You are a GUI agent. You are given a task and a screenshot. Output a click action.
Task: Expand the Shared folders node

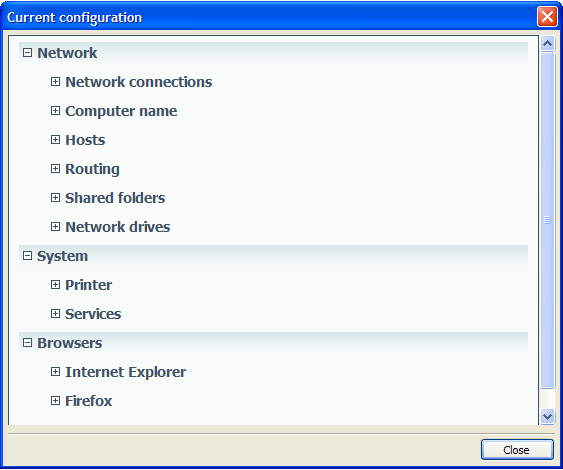pos(55,197)
